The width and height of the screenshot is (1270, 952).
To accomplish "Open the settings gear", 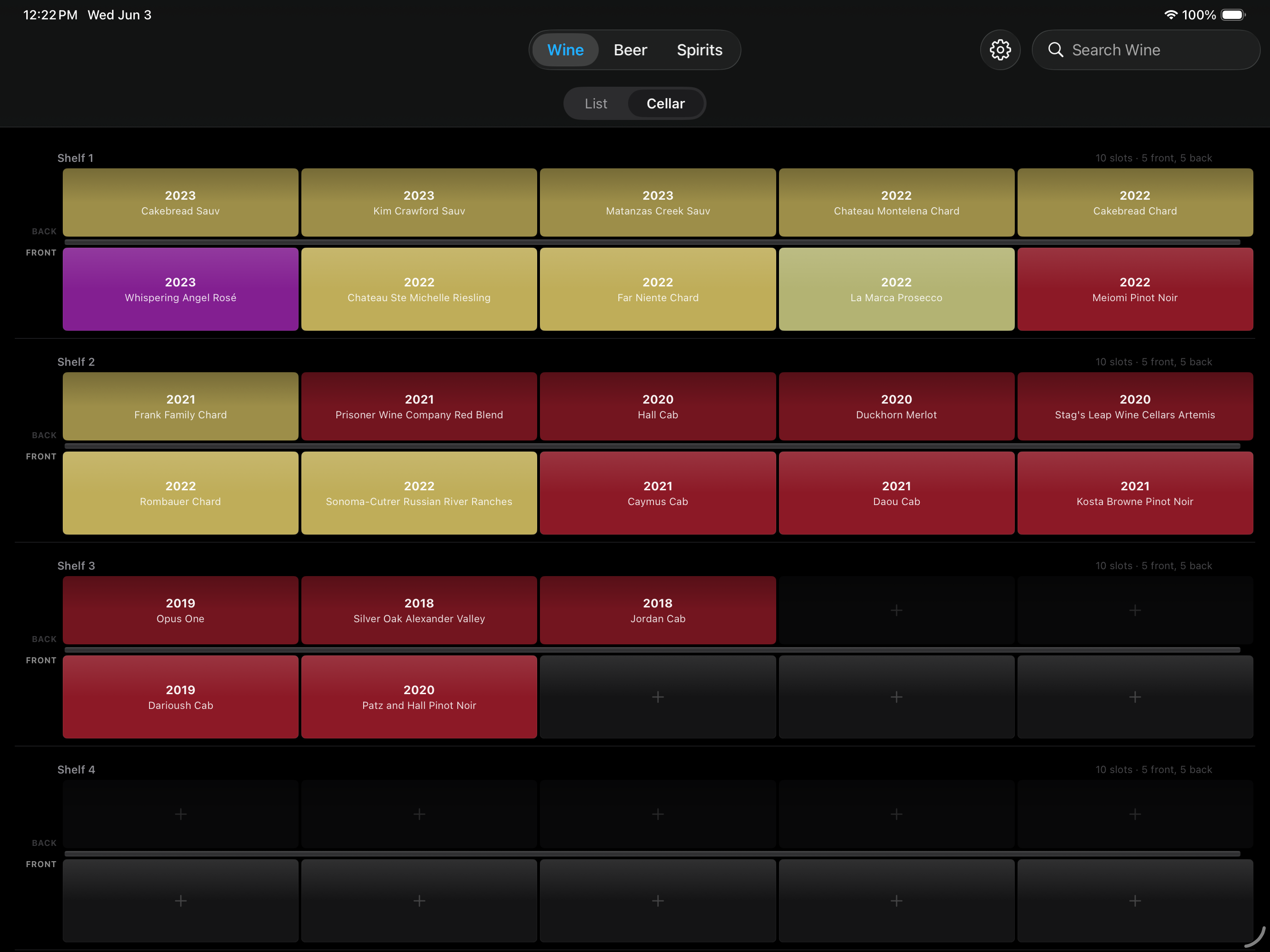I will [1000, 50].
